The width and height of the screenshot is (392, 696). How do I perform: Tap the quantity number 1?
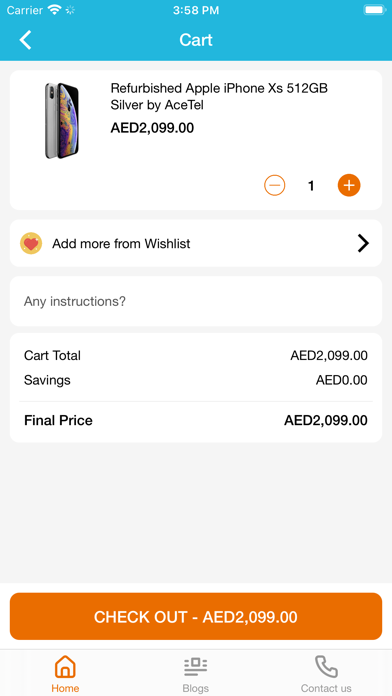pyautogui.click(x=311, y=186)
